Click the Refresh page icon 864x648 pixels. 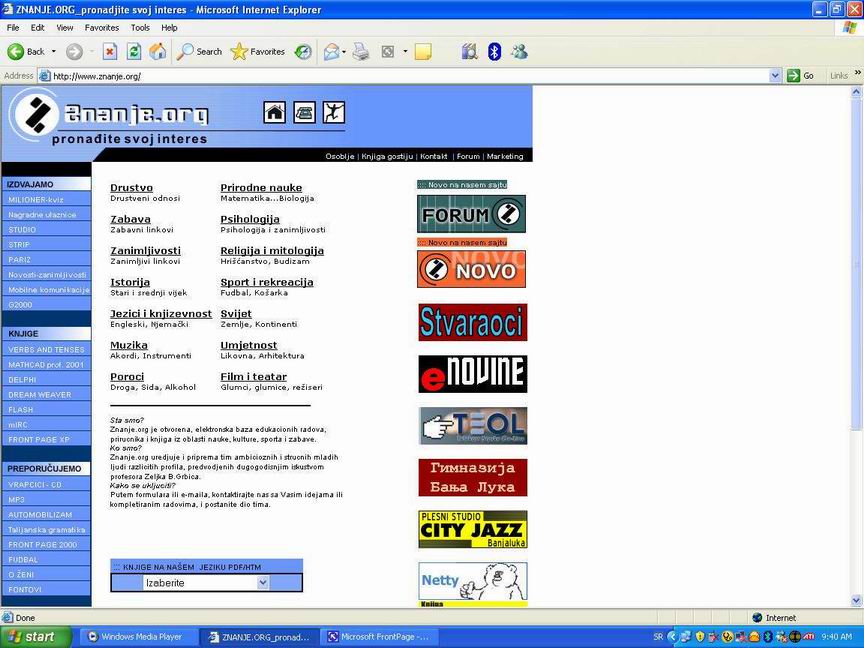(x=133, y=52)
